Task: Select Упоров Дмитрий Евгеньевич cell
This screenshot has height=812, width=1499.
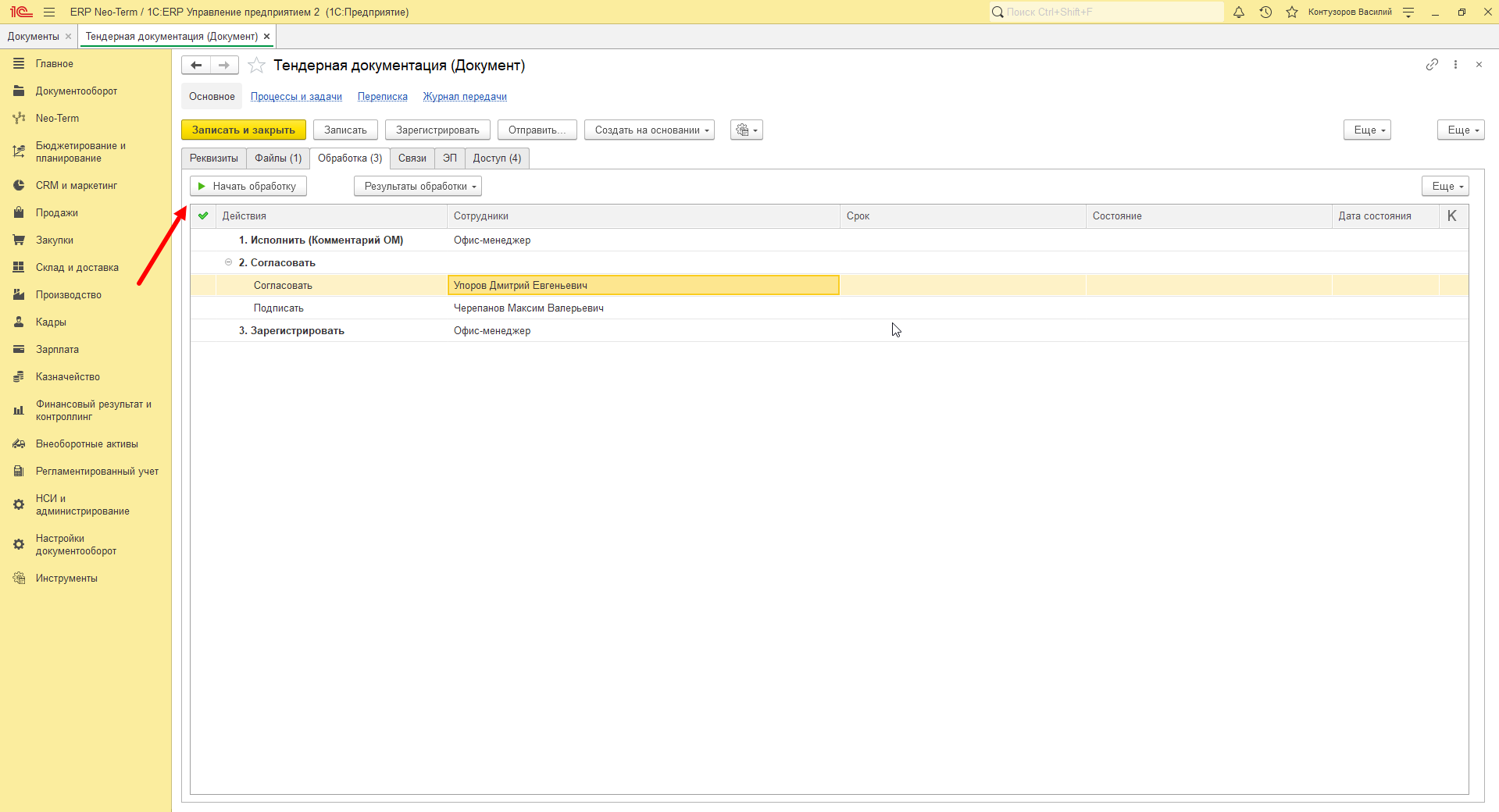Action: click(x=644, y=285)
